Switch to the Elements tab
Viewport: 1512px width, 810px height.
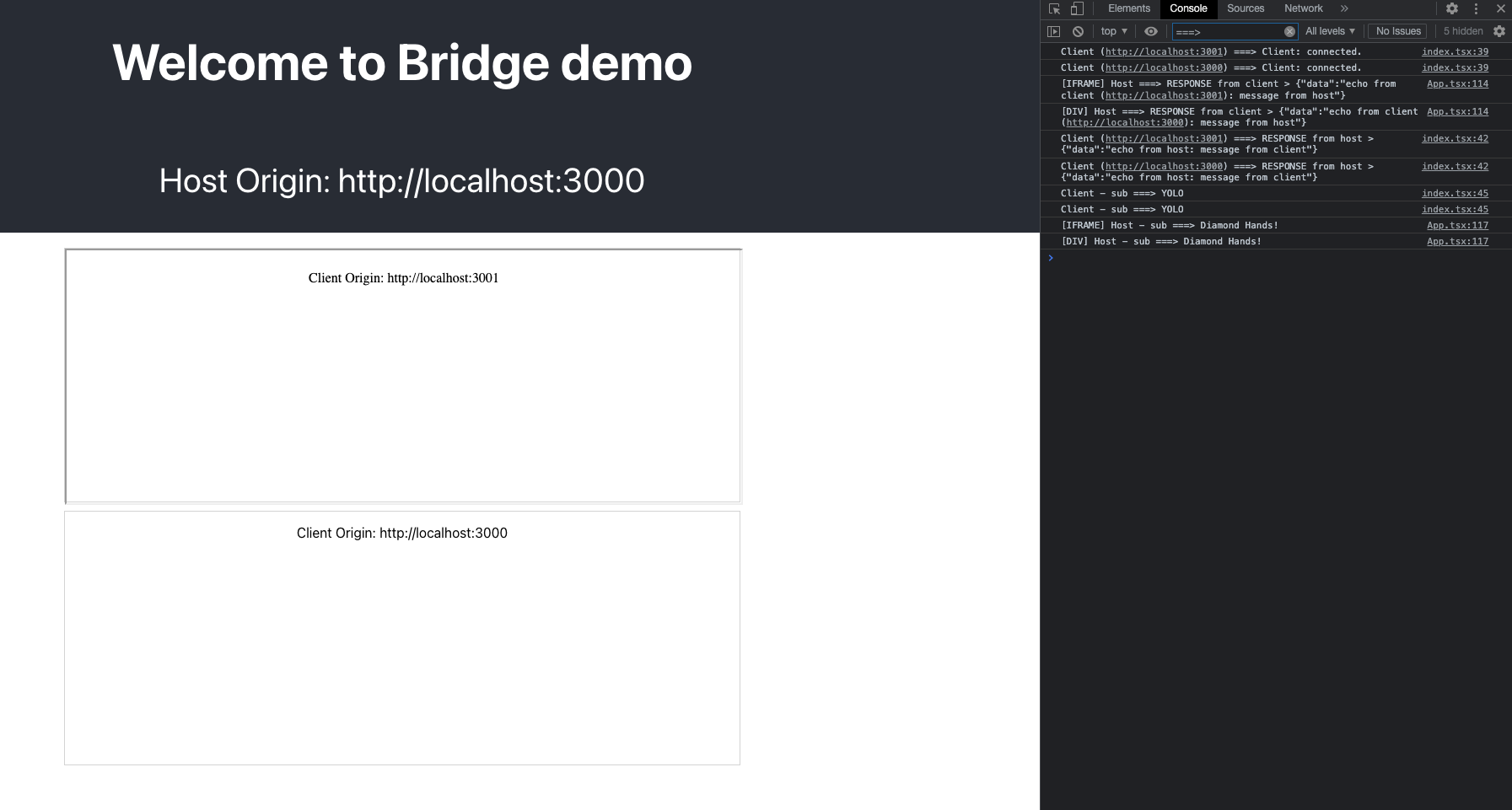click(1129, 8)
